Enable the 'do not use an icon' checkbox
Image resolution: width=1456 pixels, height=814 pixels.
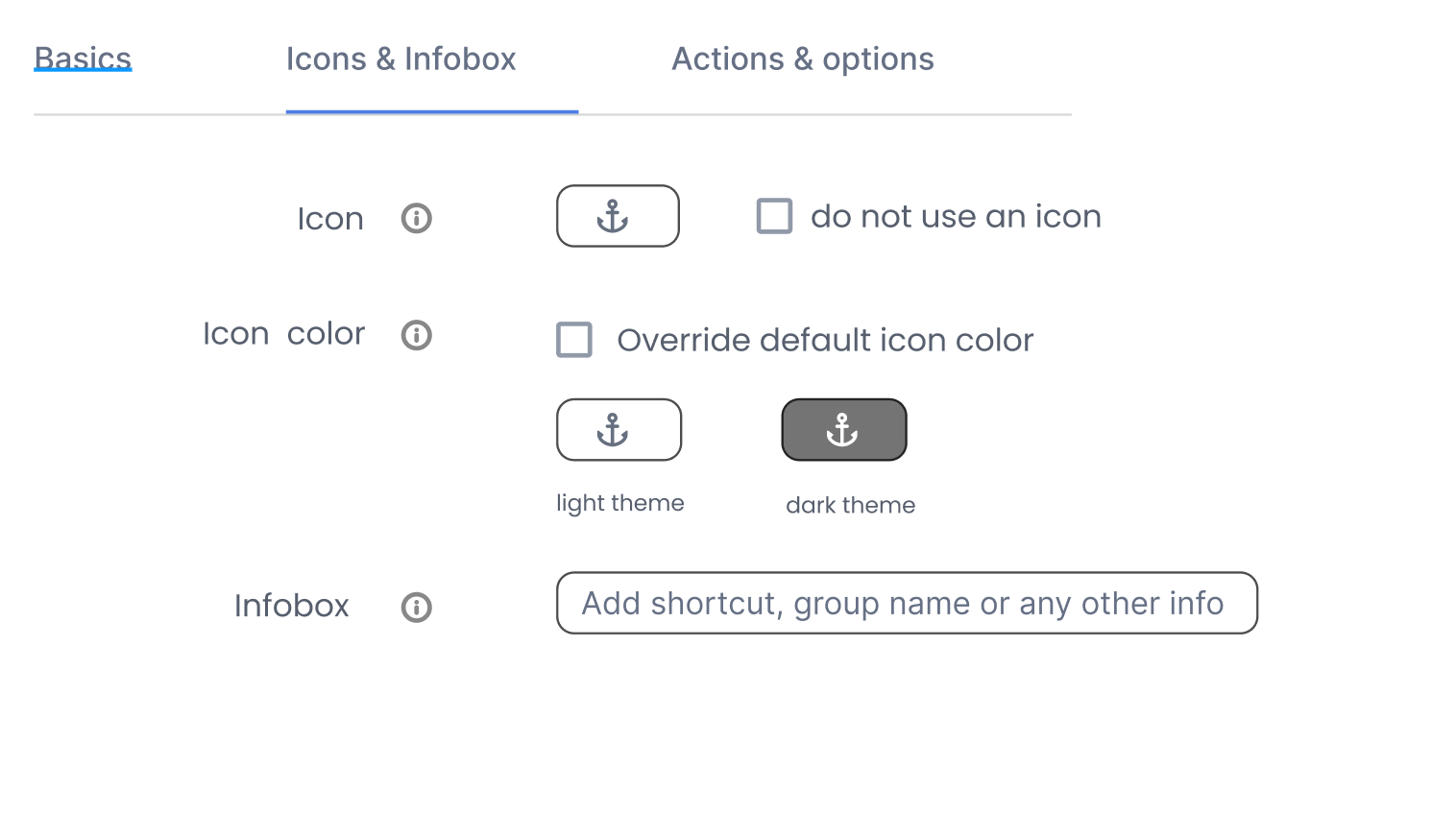click(774, 216)
